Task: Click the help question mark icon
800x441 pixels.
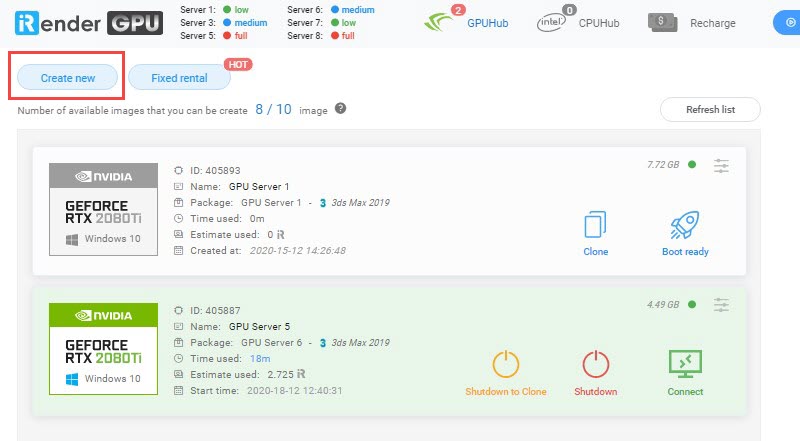Action: (x=341, y=109)
